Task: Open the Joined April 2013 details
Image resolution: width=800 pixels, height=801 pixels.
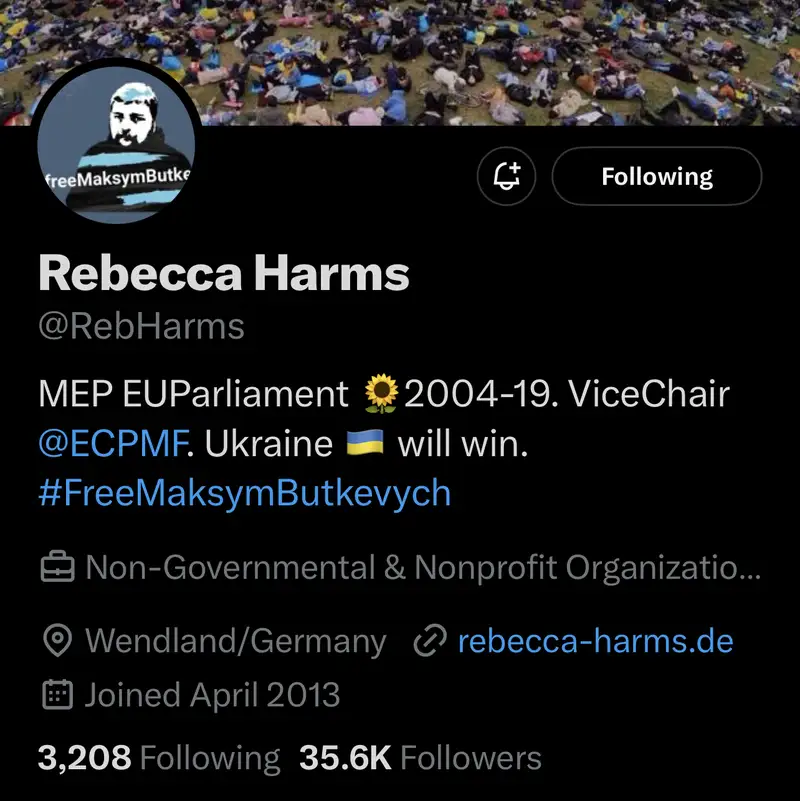Action: 212,695
